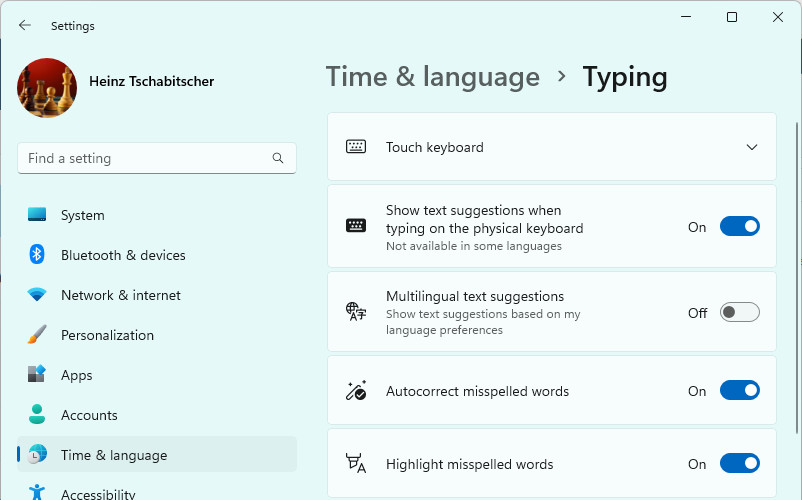Maximize the Settings window

pos(732,17)
